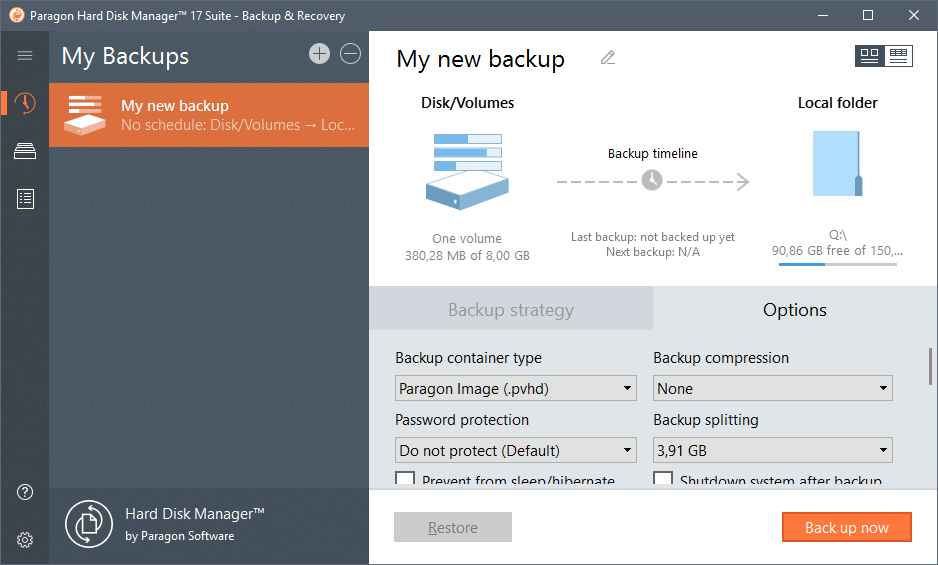Open settings gear in sidebar
938x565 pixels.
(x=25, y=540)
